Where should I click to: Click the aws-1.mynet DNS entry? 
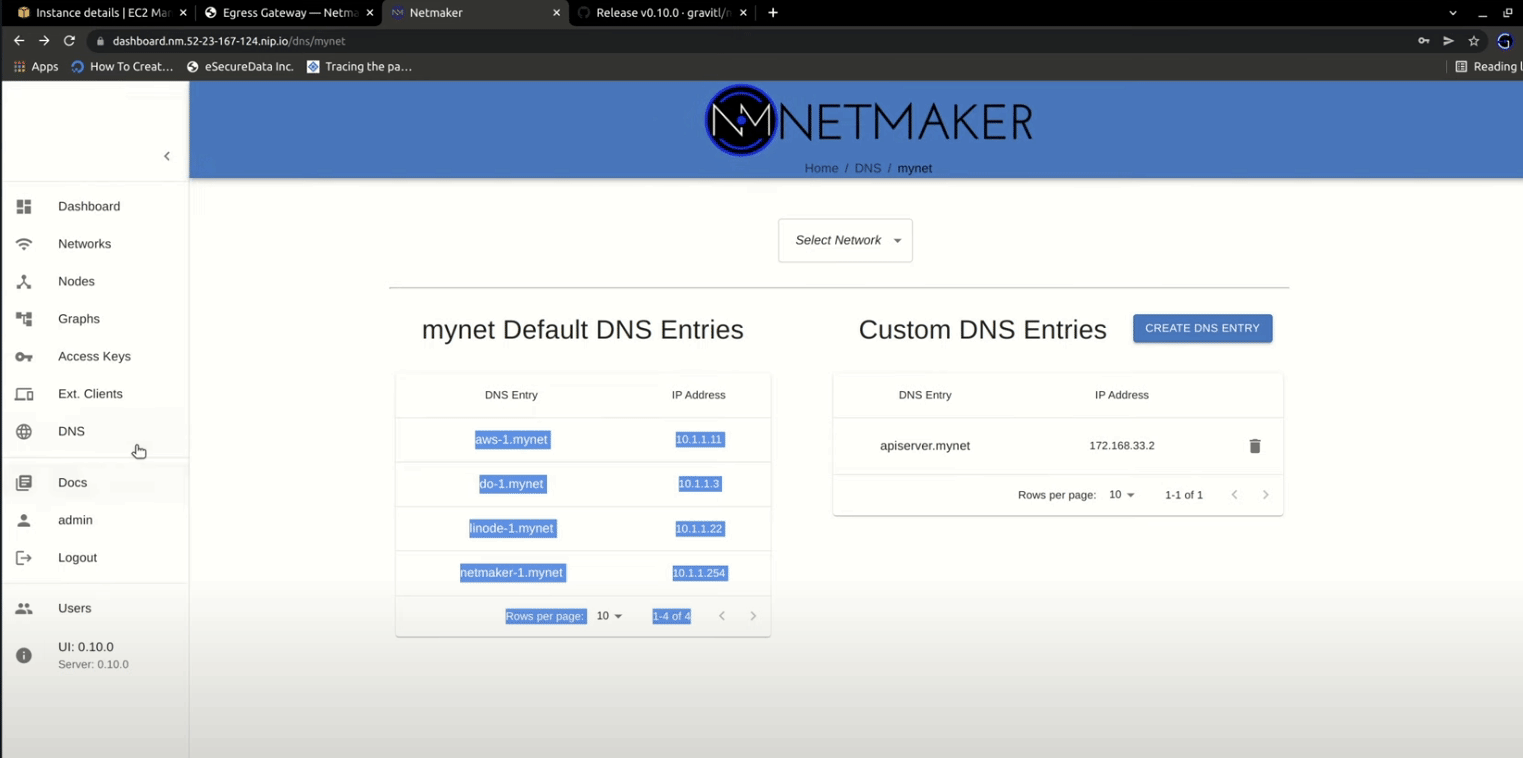point(511,440)
